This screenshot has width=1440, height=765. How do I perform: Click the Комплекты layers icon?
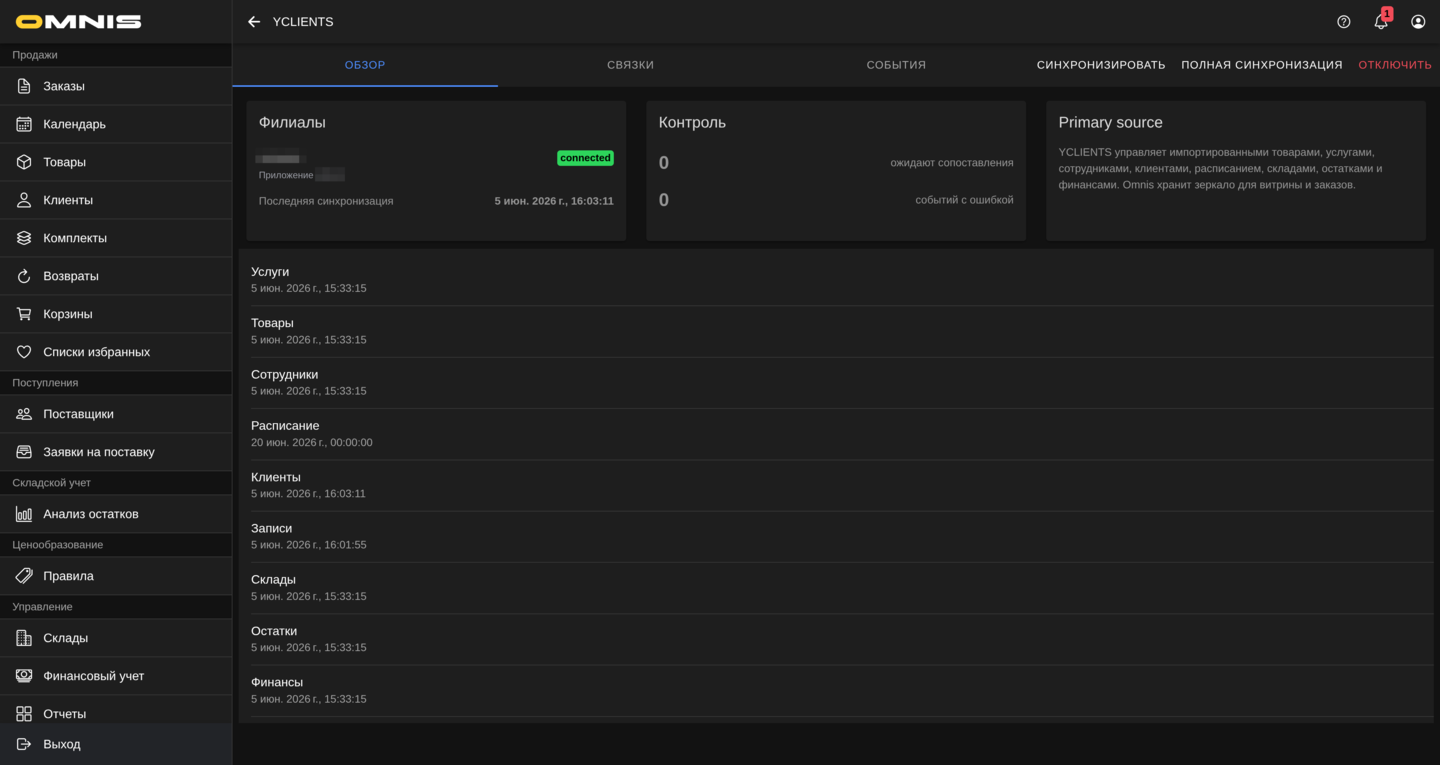[x=24, y=238]
